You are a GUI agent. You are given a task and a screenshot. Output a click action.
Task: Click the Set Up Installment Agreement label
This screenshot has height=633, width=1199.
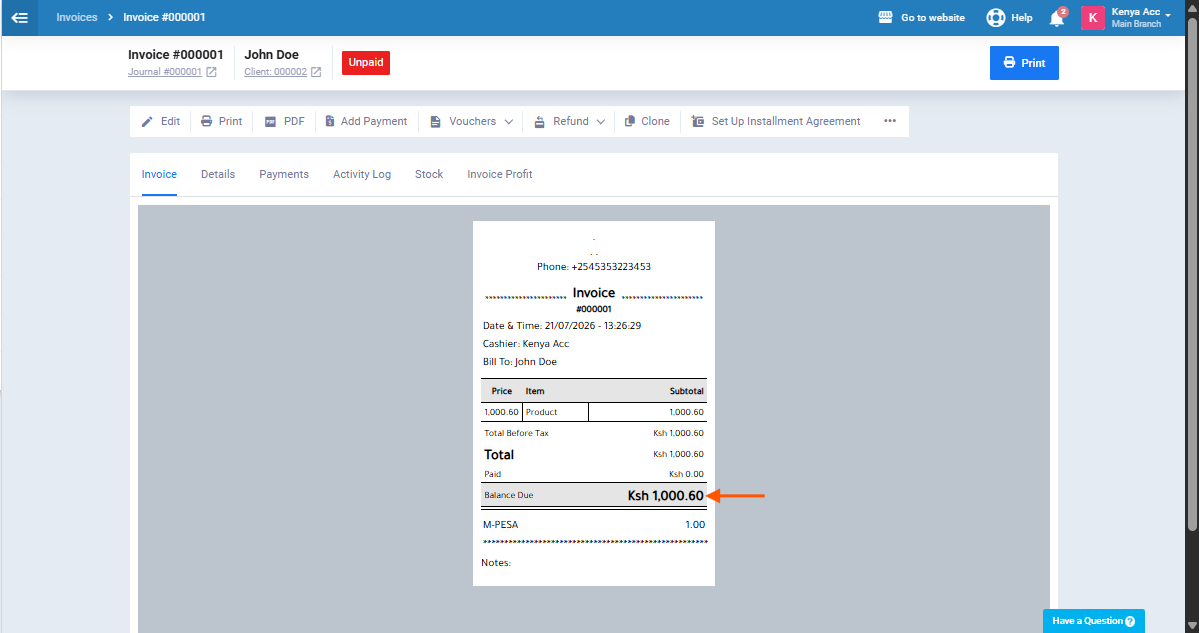click(x=786, y=122)
